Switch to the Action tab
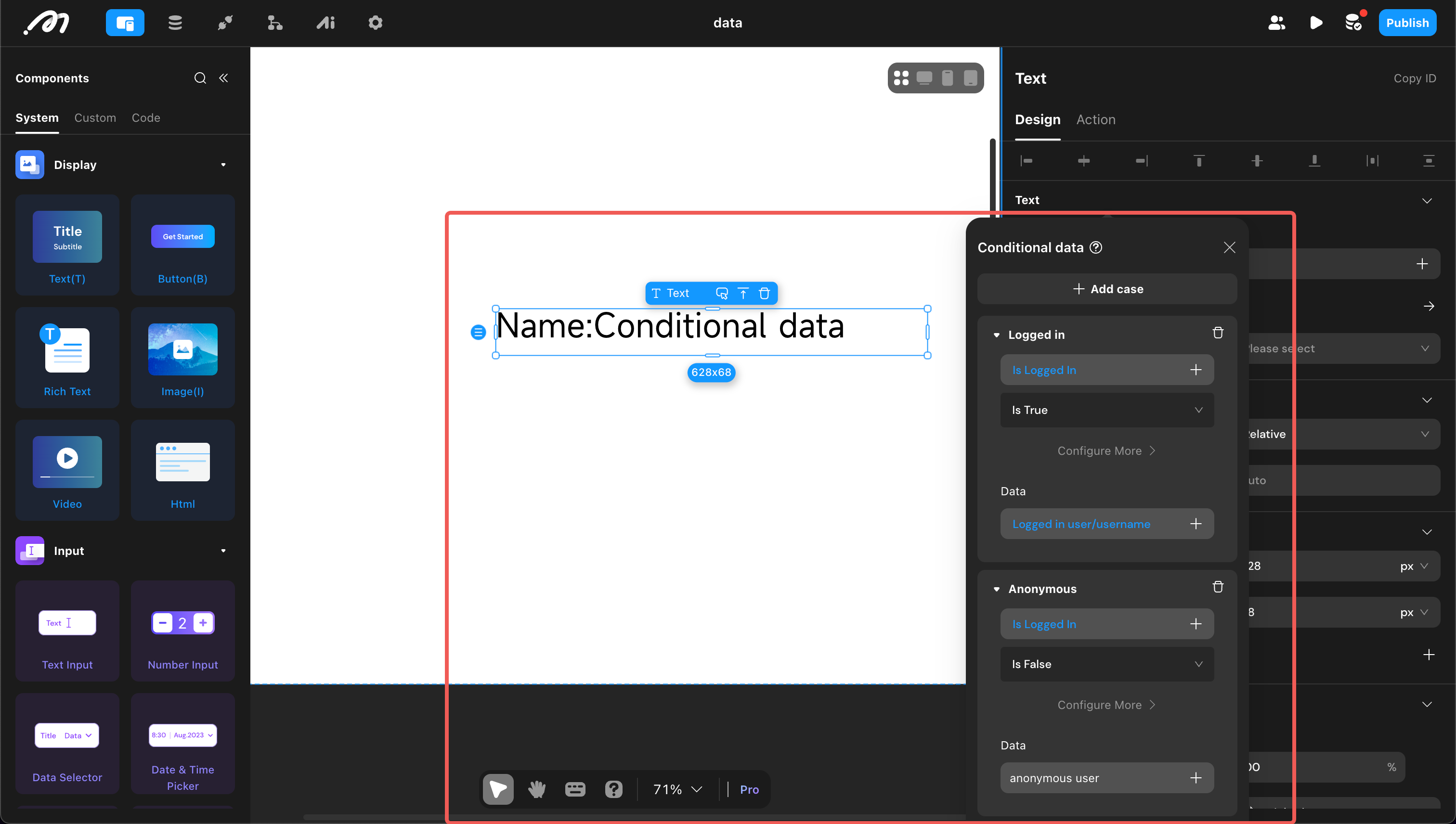The image size is (1456, 824). (1095, 119)
